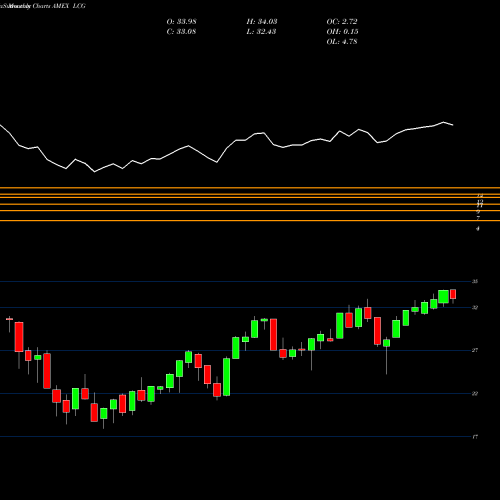The image size is (500, 500).
Task: Click the 35 price axis label
Action: coord(475,282)
